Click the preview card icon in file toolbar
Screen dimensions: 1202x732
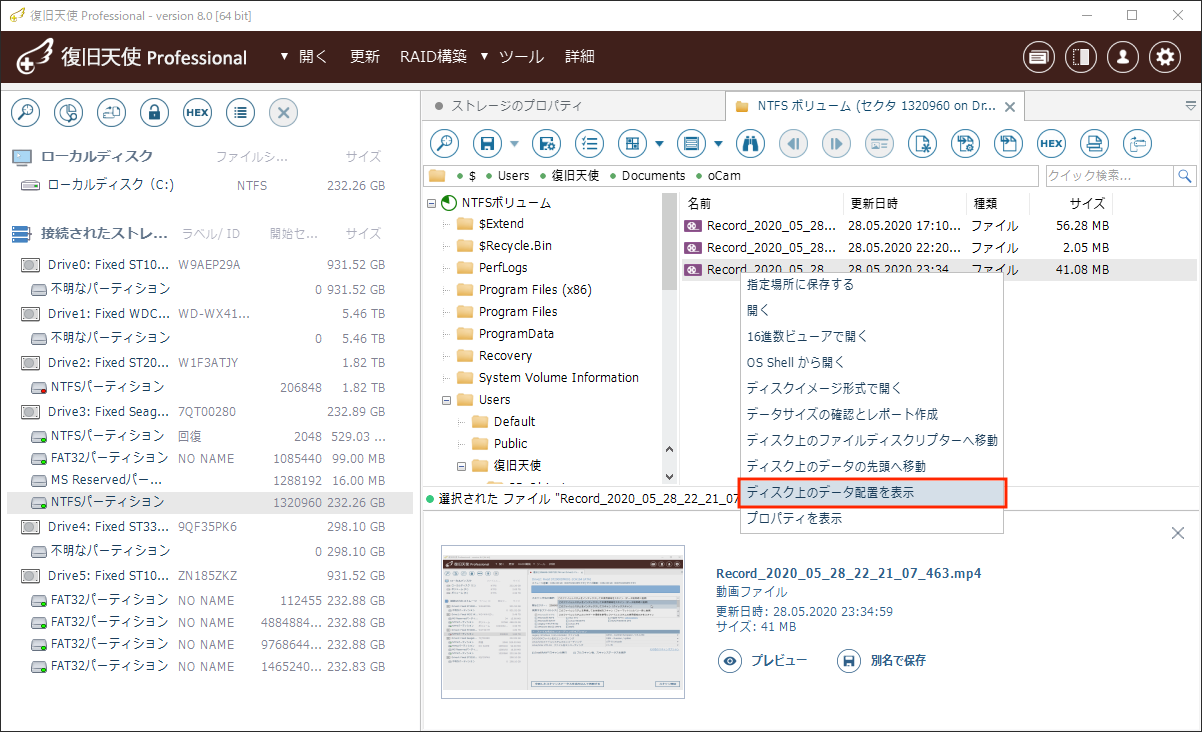pyautogui.click(x=879, y=143)
